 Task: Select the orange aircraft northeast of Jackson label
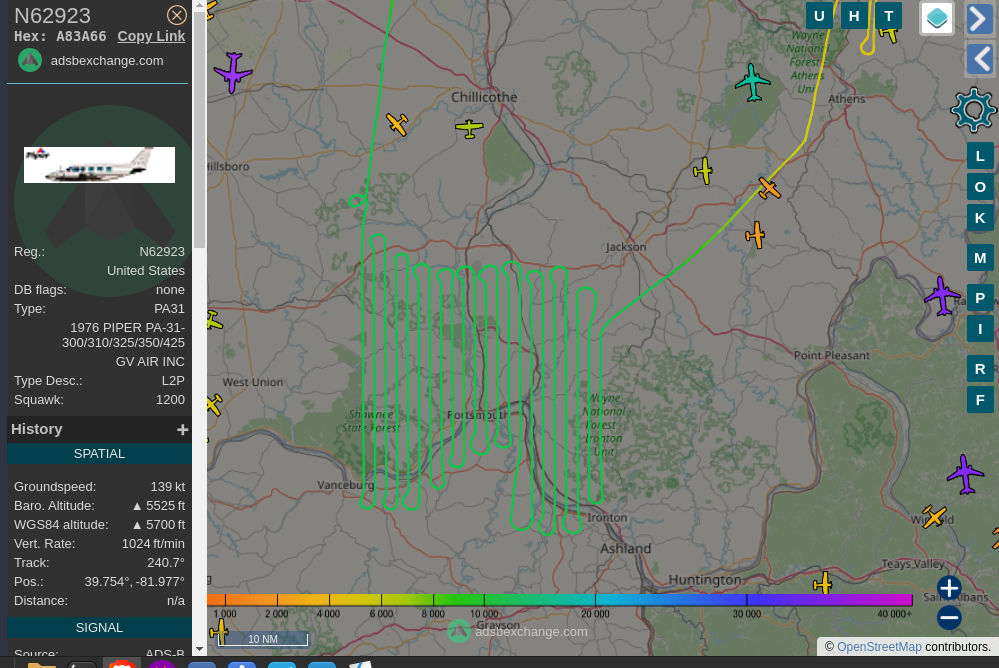coord(756,235)
